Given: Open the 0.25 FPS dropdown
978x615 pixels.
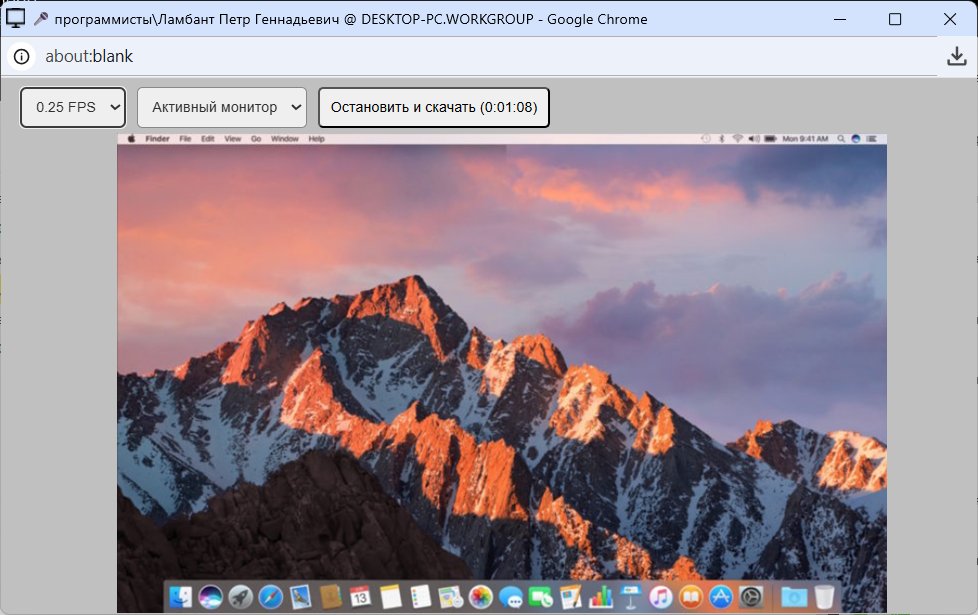Looking at the screenshot, I should [x=73, y=107].
